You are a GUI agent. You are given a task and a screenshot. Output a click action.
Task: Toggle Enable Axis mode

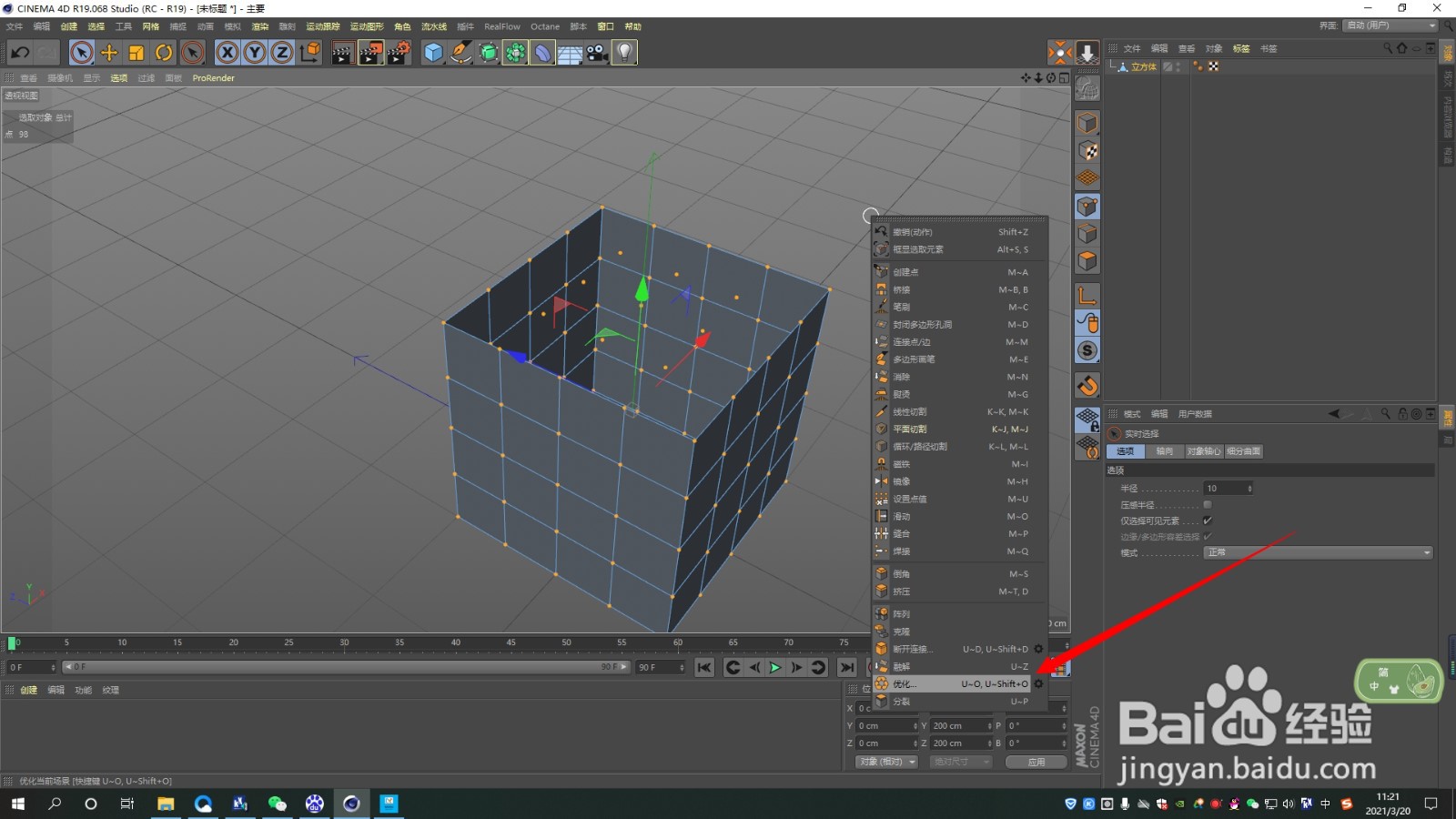(1087, 295)
